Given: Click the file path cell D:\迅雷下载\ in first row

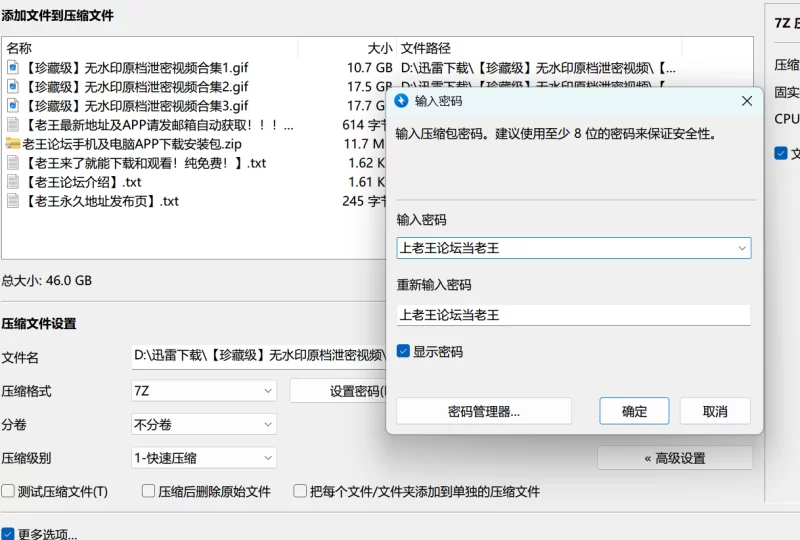Looking at the screenshot, I should (x=538, y=67).
